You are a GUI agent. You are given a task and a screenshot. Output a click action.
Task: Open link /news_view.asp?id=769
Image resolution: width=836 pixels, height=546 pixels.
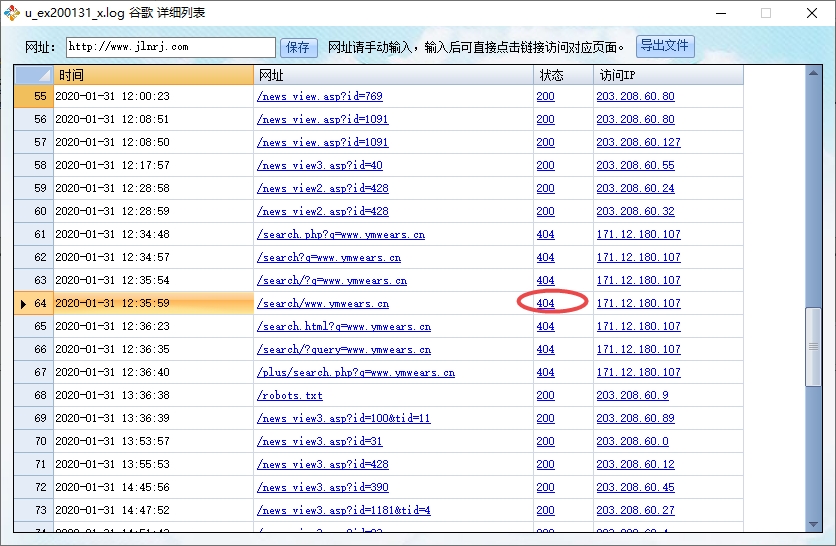coord(319,97)
